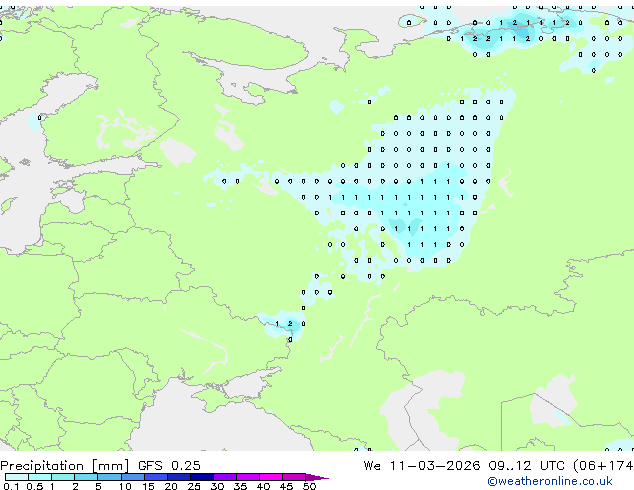Click the '(06+174' forecast run text
The height and width of the screenshot is (490, 634).
(x=603, y=466)
